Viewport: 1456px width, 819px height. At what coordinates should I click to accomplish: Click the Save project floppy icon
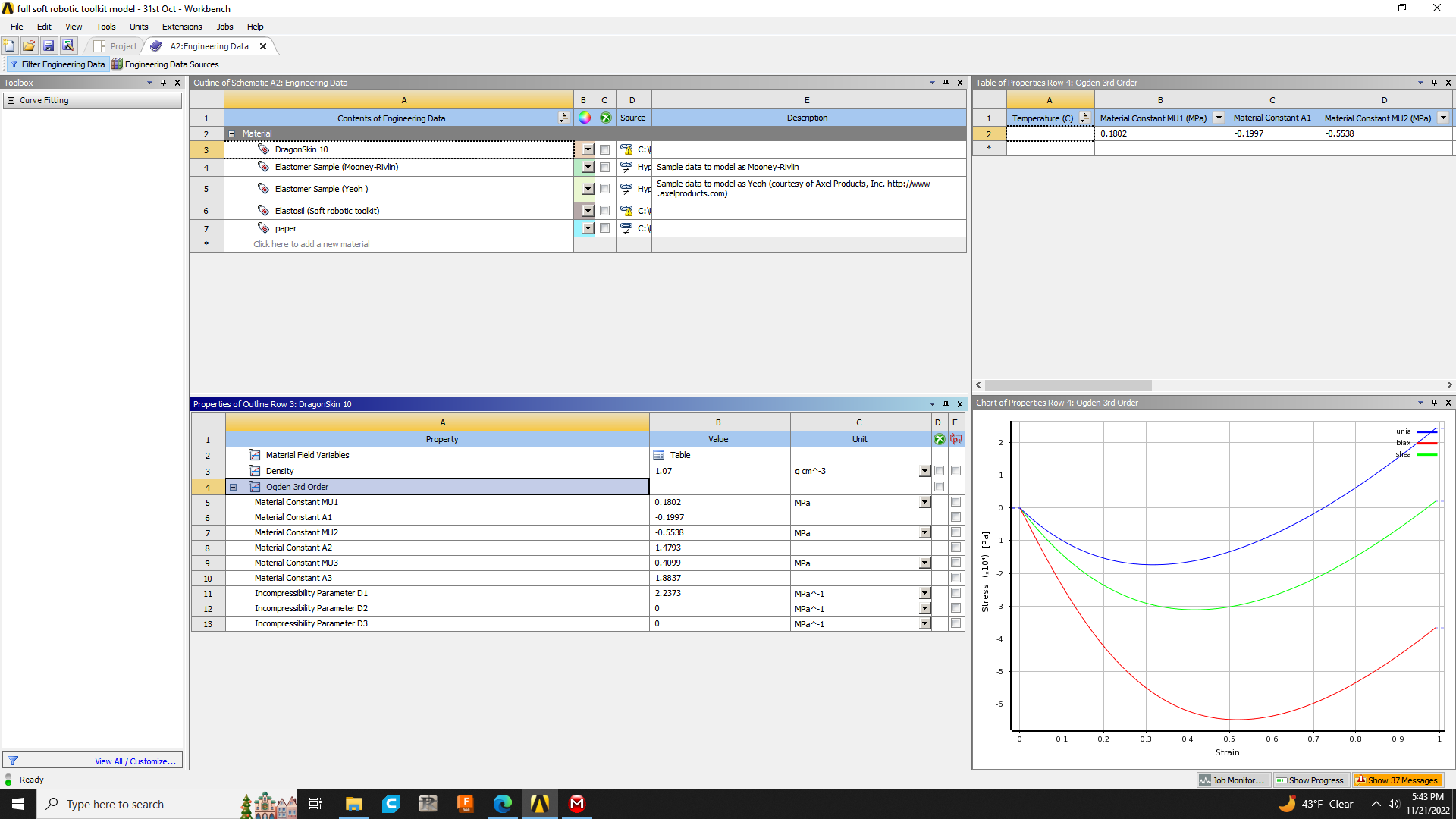(49, 46)
